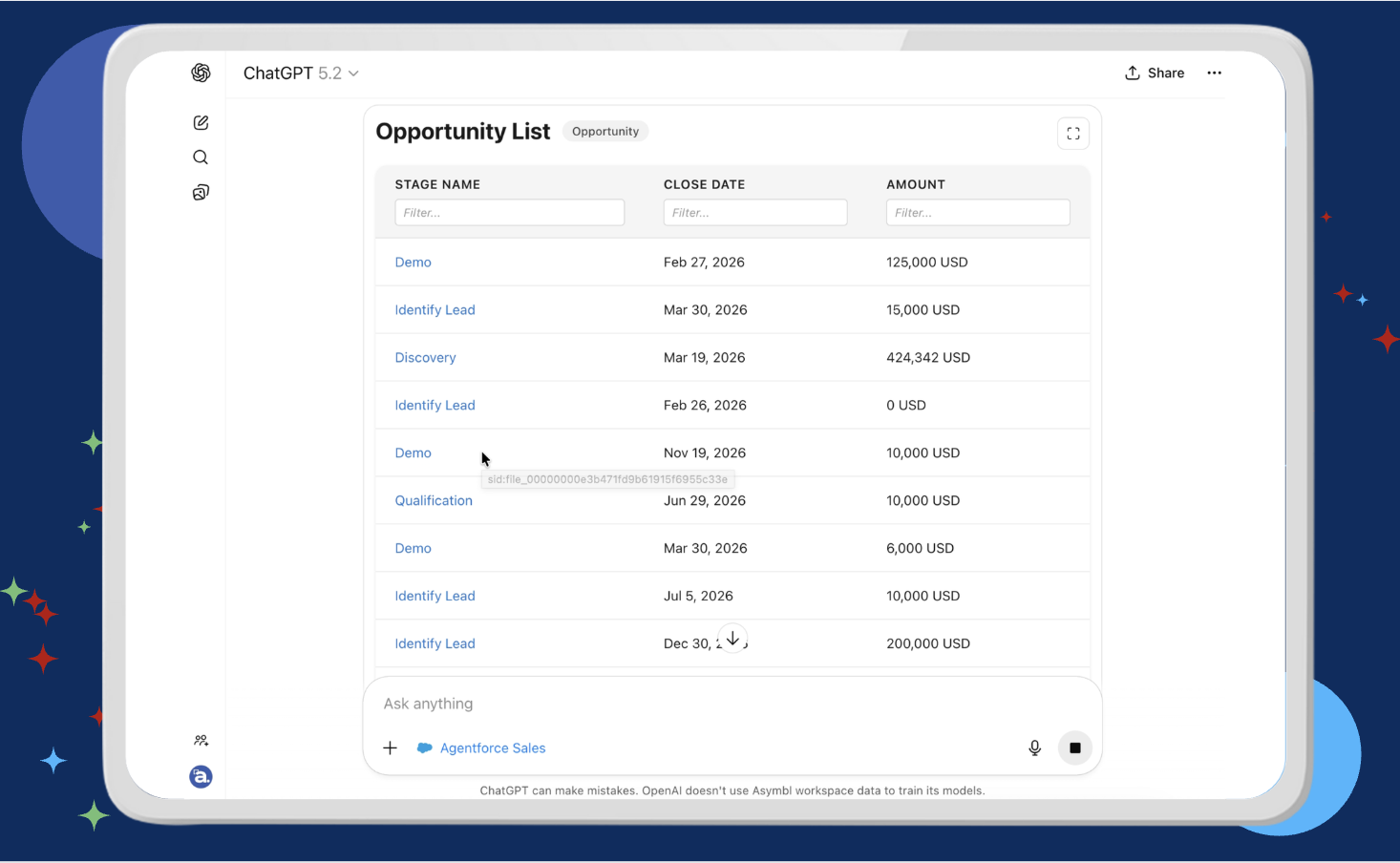1400x863 pixels.
Task: Click the Feb 27, 2026 date cell
Action: [x=705, y=262]
